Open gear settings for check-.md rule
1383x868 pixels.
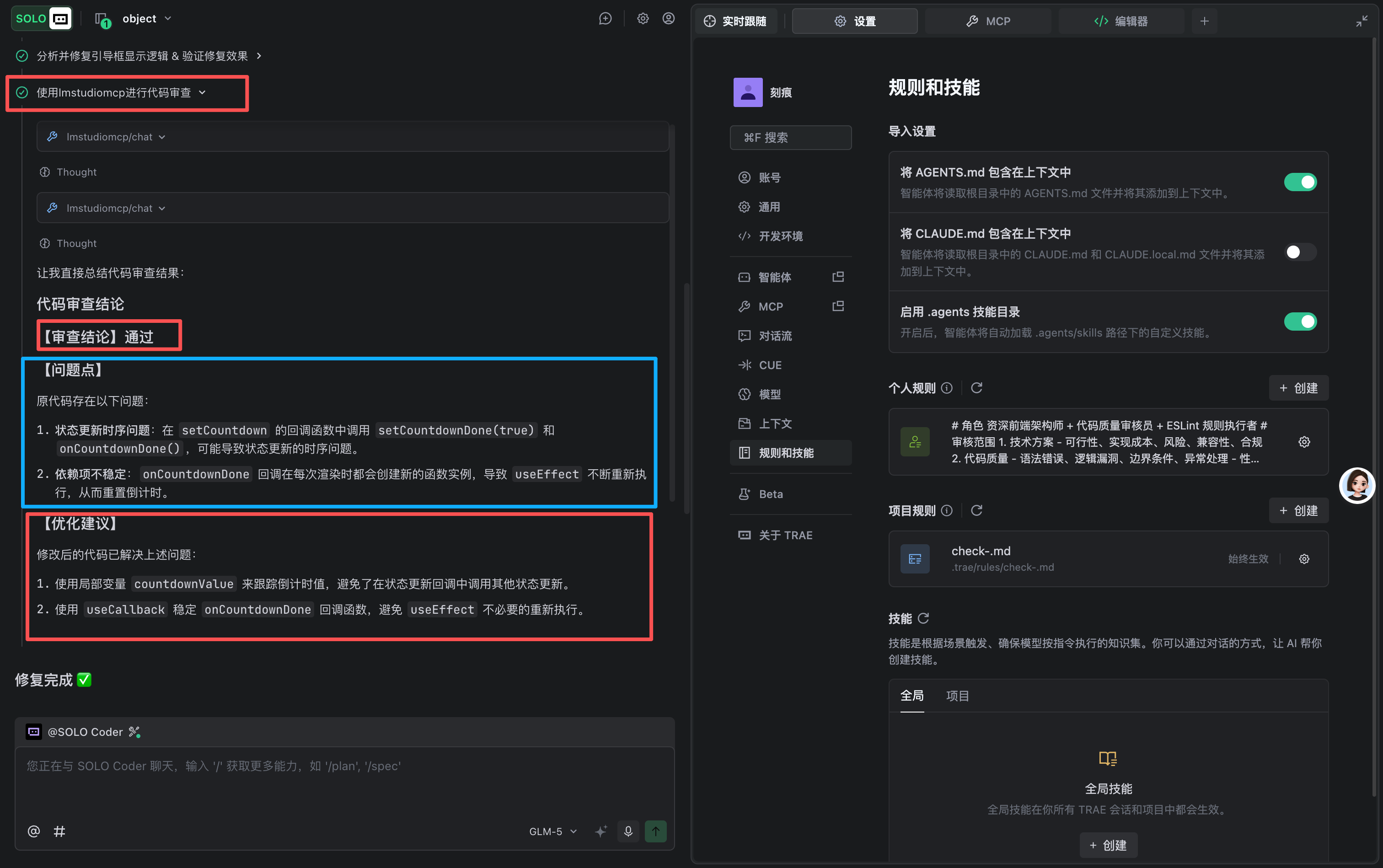1304,558
